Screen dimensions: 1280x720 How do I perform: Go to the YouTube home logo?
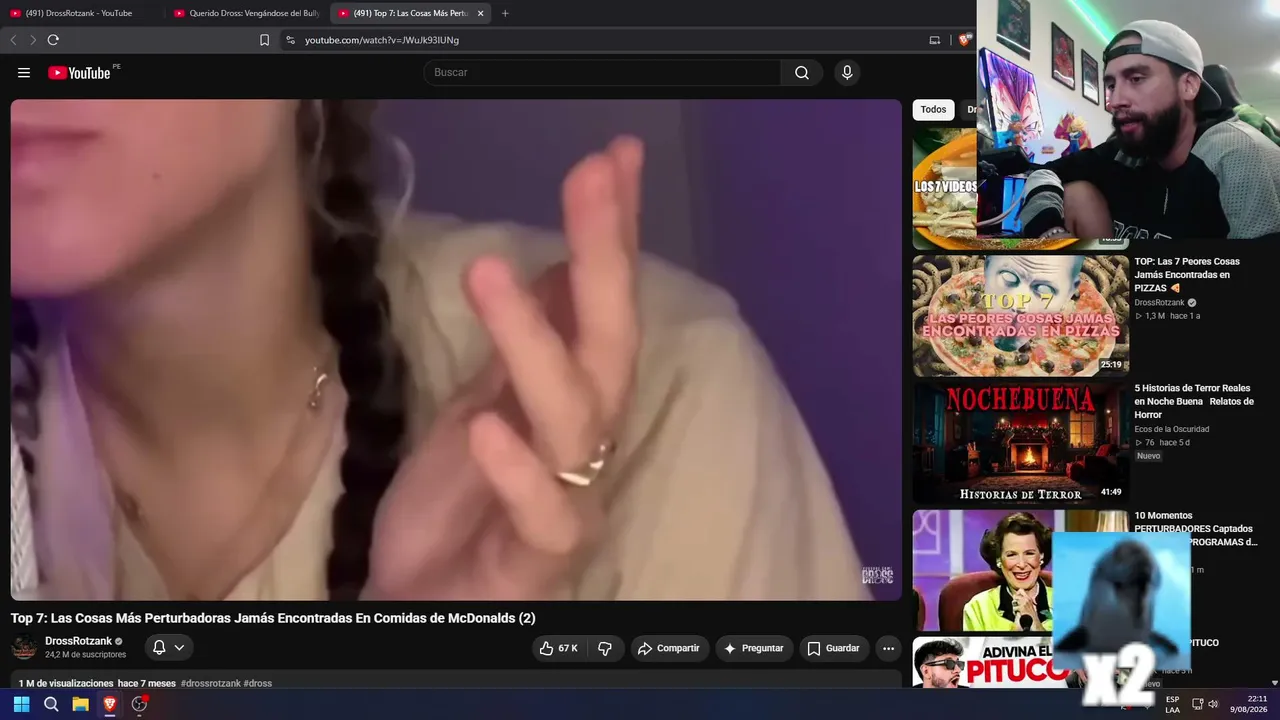pos(79,73)
